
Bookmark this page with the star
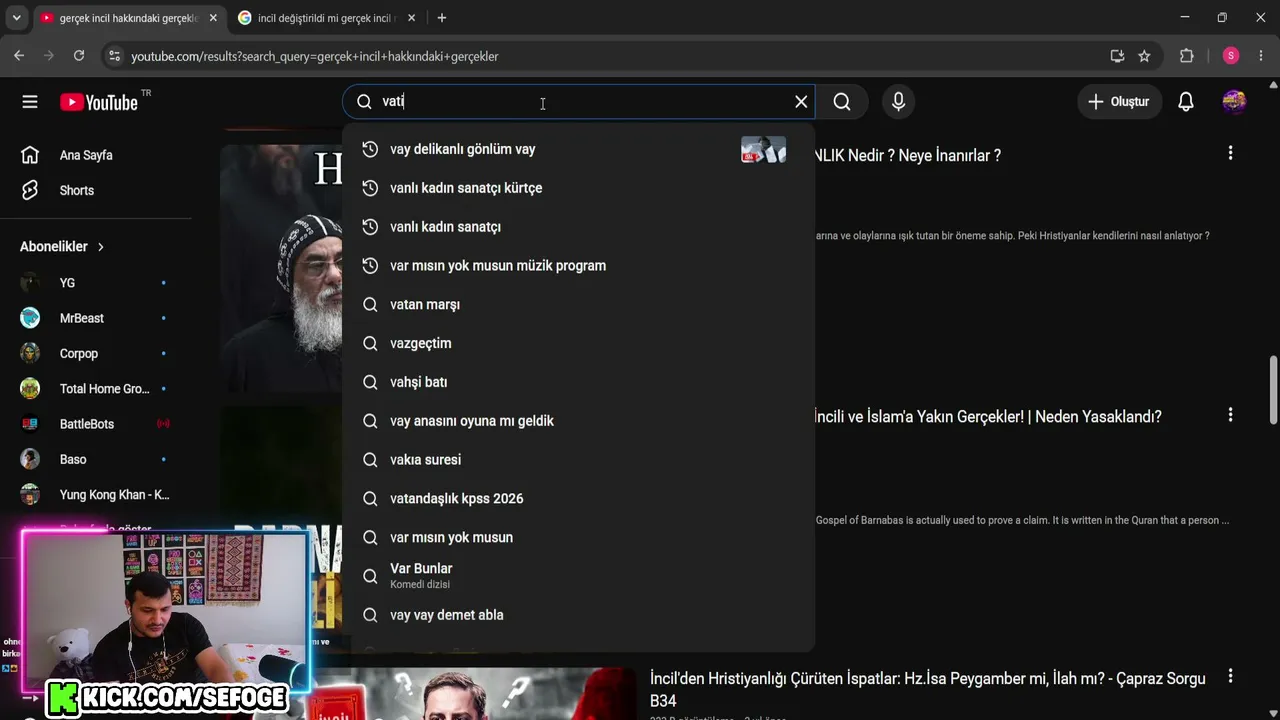click(x=1144, y=56)
